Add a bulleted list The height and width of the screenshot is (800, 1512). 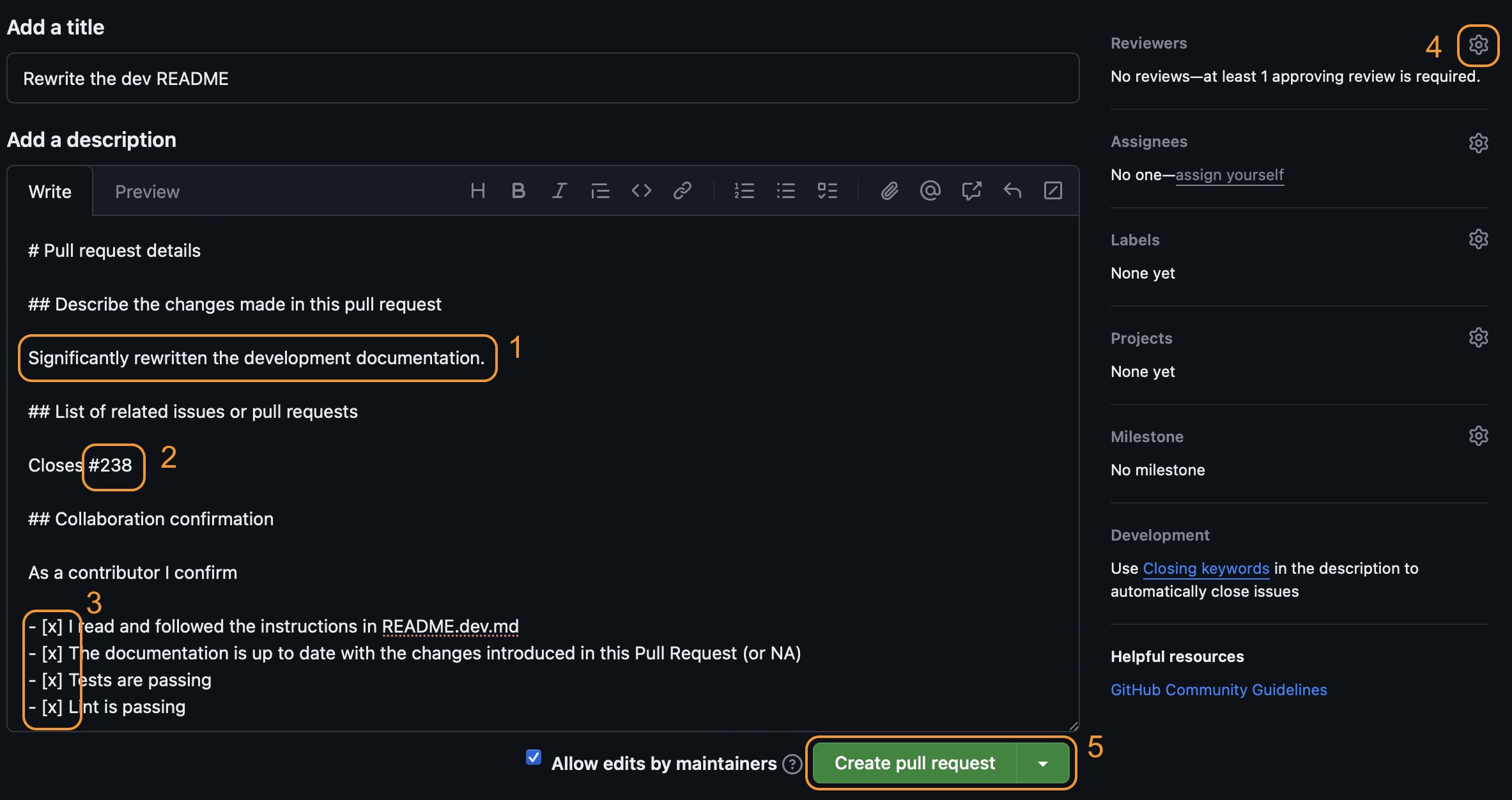[x=786, y=190]
